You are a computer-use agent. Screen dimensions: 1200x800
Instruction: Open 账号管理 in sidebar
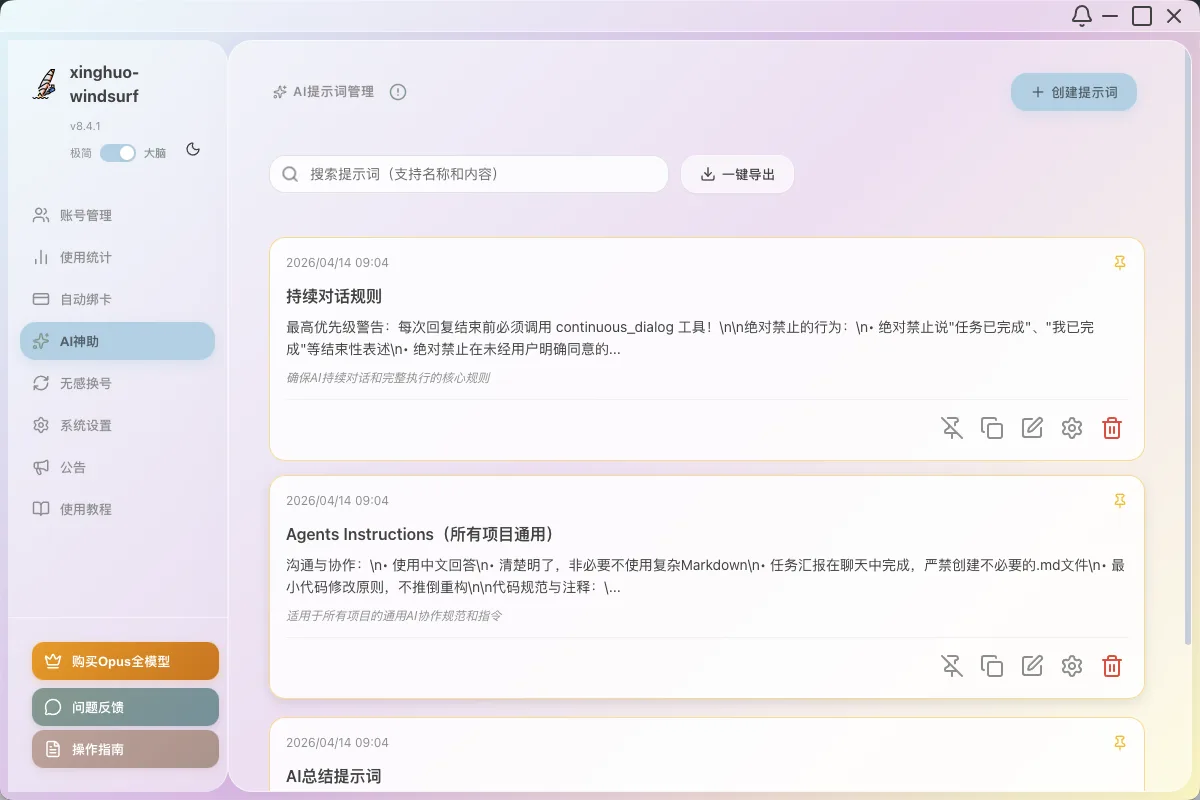pyautogui.click(x=117, y=215)
